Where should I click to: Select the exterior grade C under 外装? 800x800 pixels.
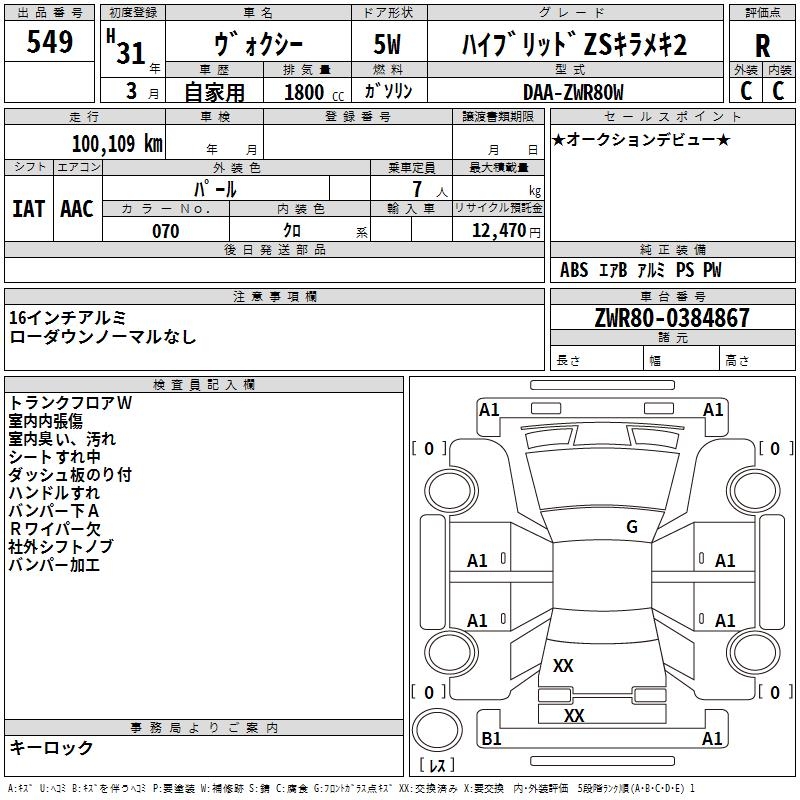tap(745, 90)
